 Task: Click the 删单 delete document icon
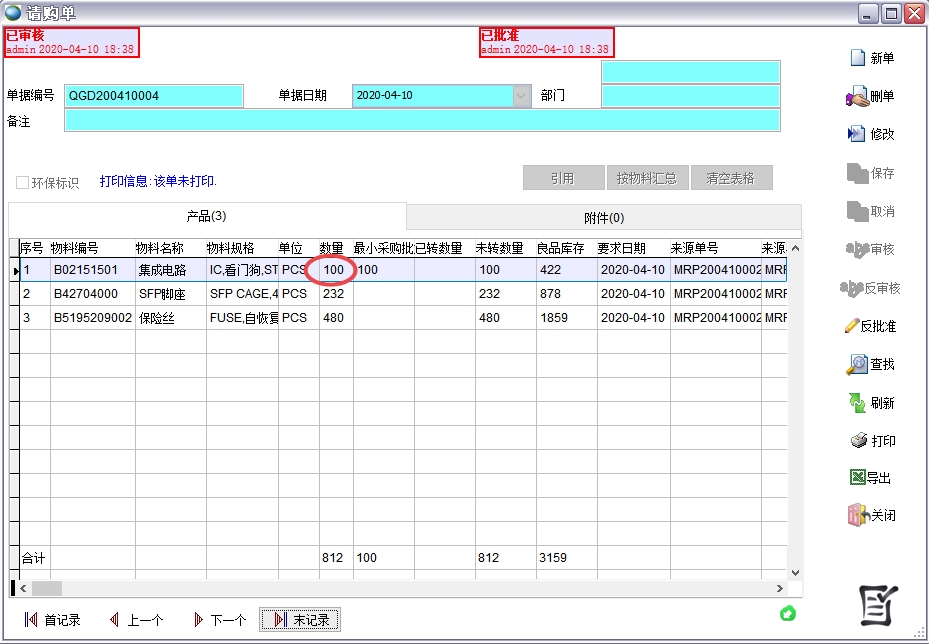tap(857, 97)
